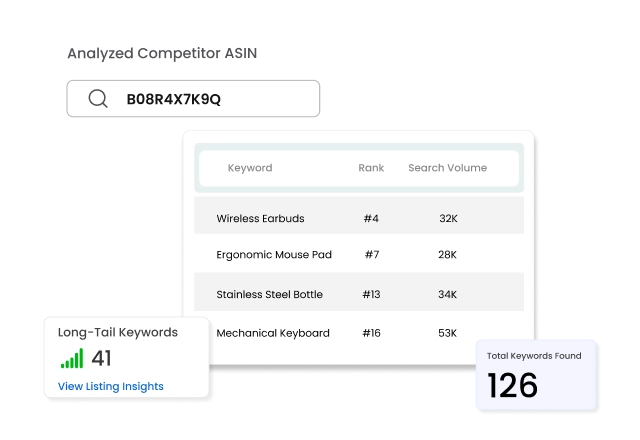Sort by the Rank column header
This screenshot has width=640, height=440.
pos(371,168)
